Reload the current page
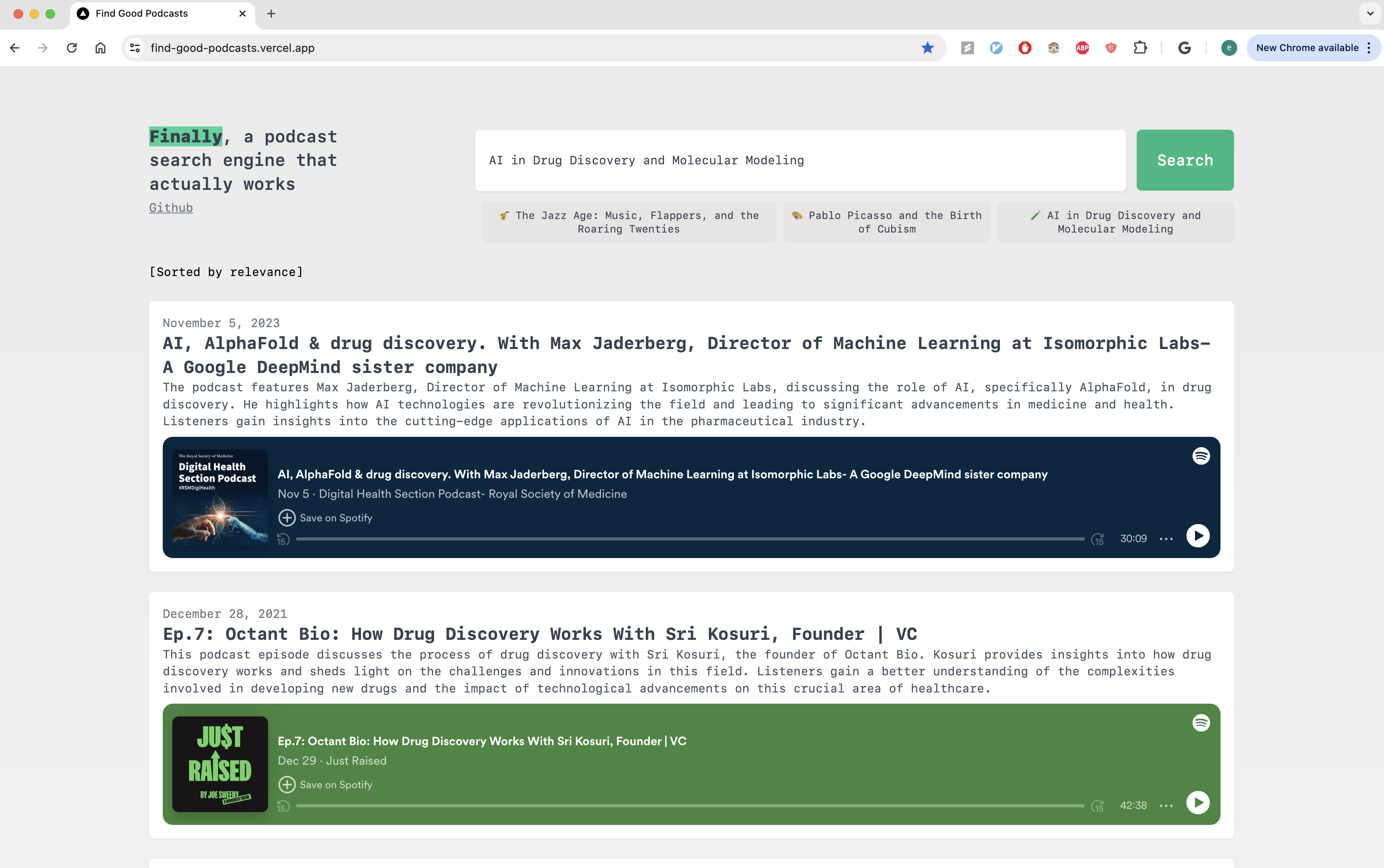This screenshot has height=868, width=1384. (72, 47)
